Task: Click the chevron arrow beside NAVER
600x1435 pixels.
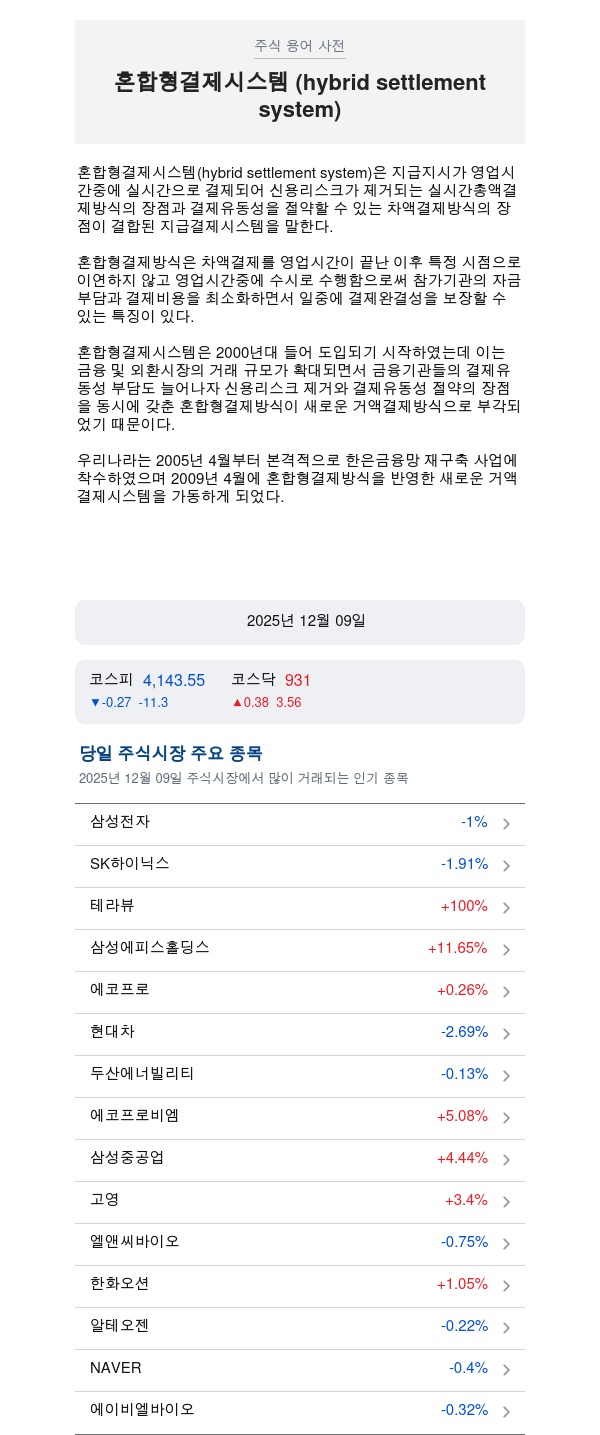Action: pos(506,1370)
